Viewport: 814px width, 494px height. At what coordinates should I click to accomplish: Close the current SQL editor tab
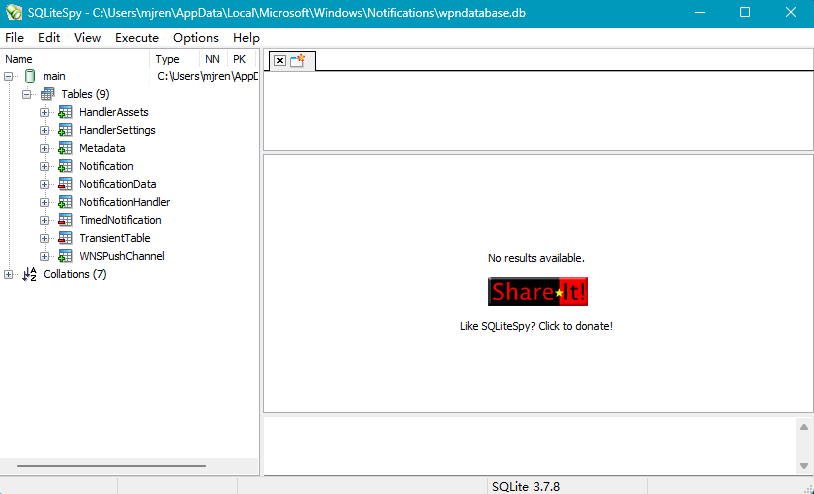[x=280, y=61]
